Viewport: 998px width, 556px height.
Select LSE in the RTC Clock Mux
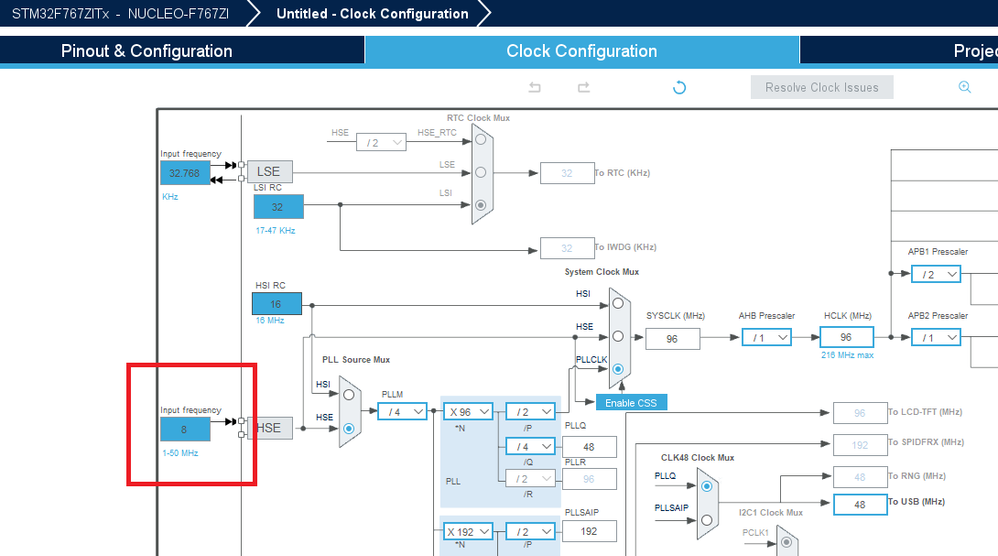(x=481, y=172)
